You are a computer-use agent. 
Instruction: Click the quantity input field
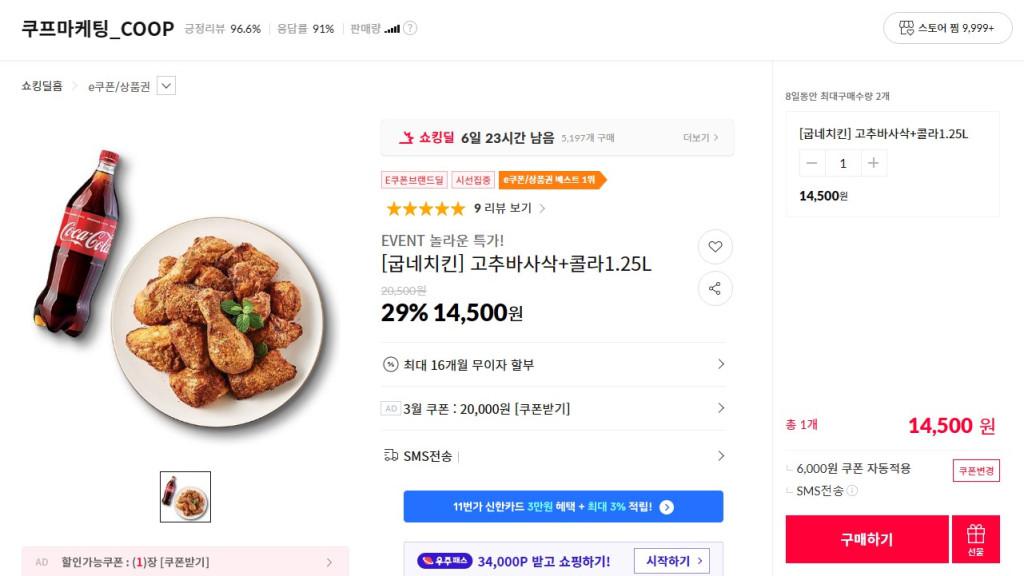tap(843, 163)
